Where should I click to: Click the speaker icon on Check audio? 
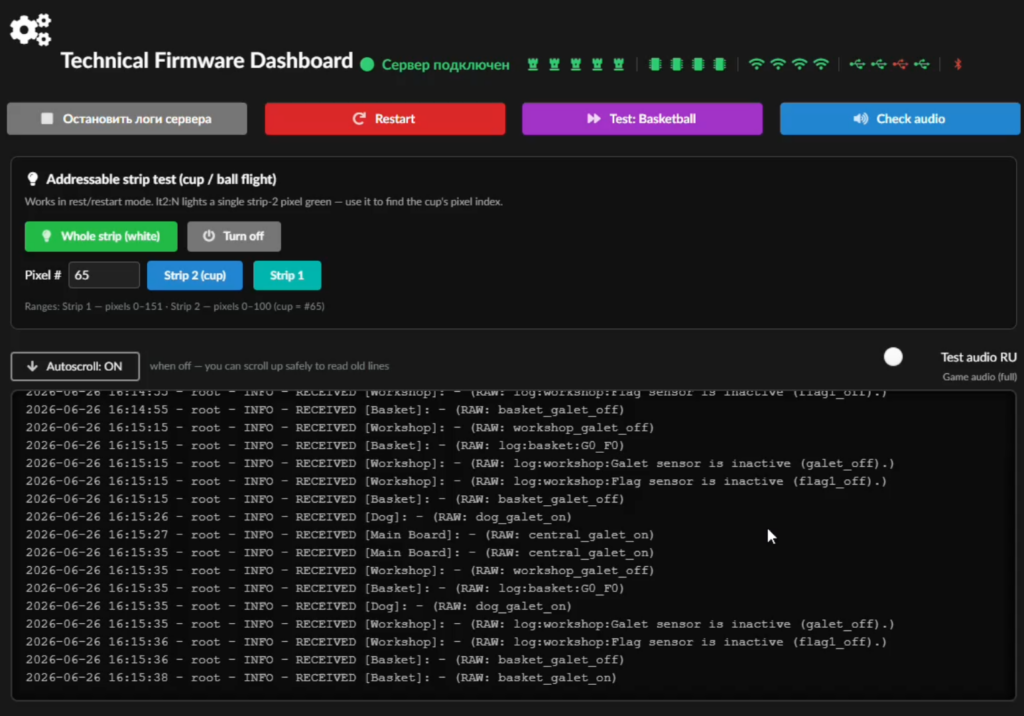tap(861, 118)
